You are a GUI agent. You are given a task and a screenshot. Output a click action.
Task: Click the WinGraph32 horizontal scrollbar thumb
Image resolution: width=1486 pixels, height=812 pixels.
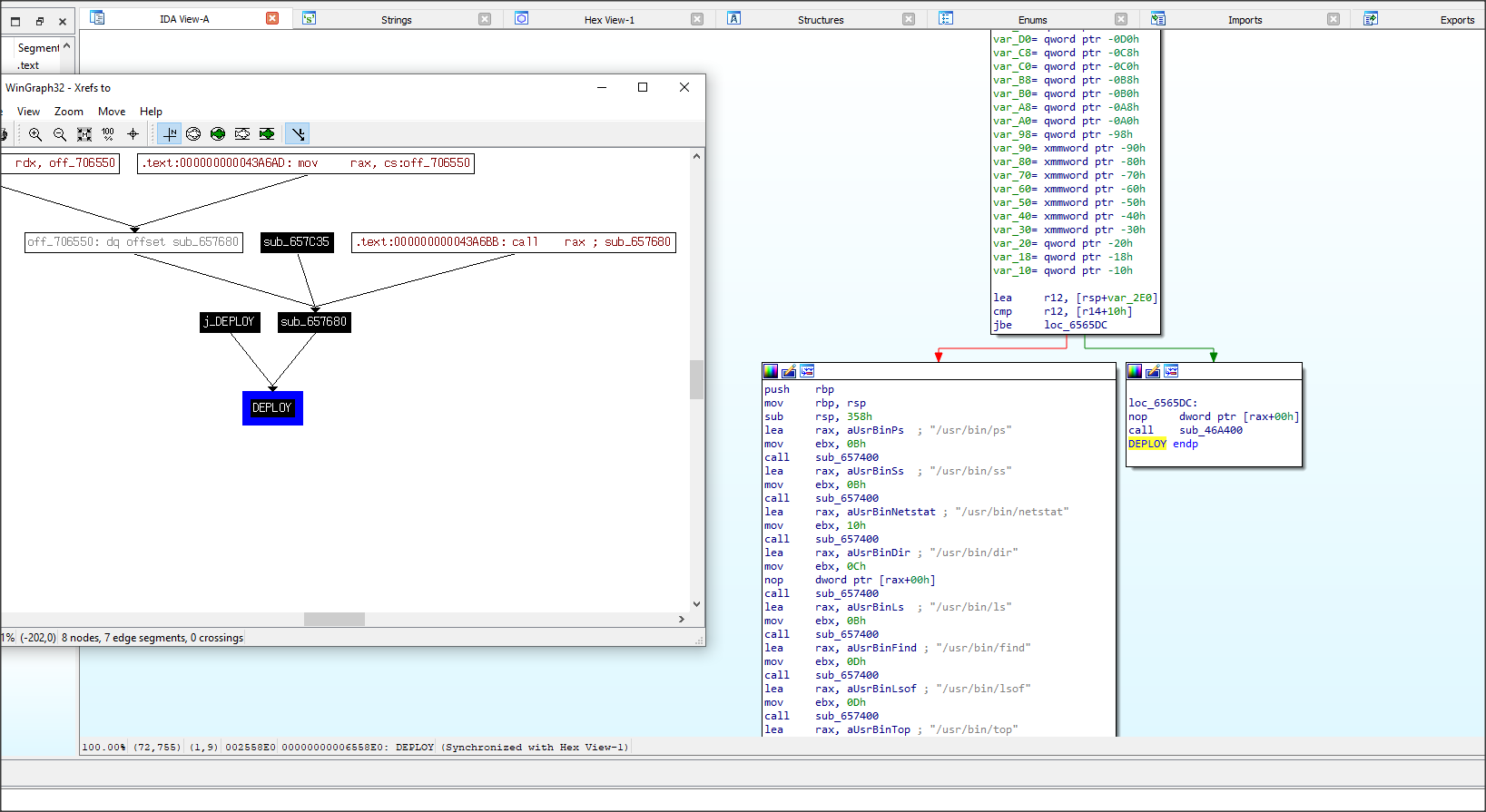pos(334,620)
